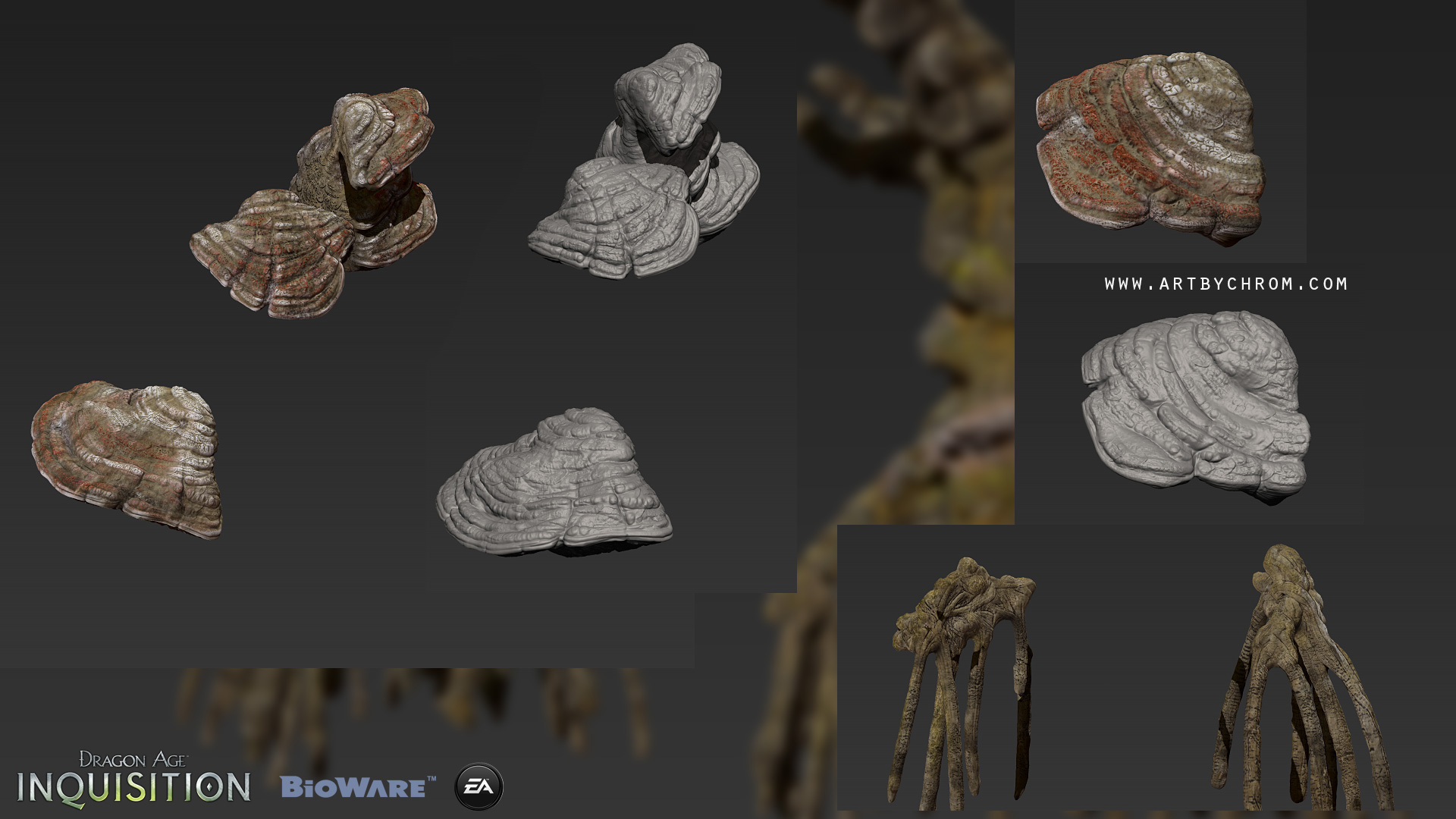Select the textured stacked fungus cluster render
Screen dimensions: 1456x819
pyautogui.click(x=313, y=202)
